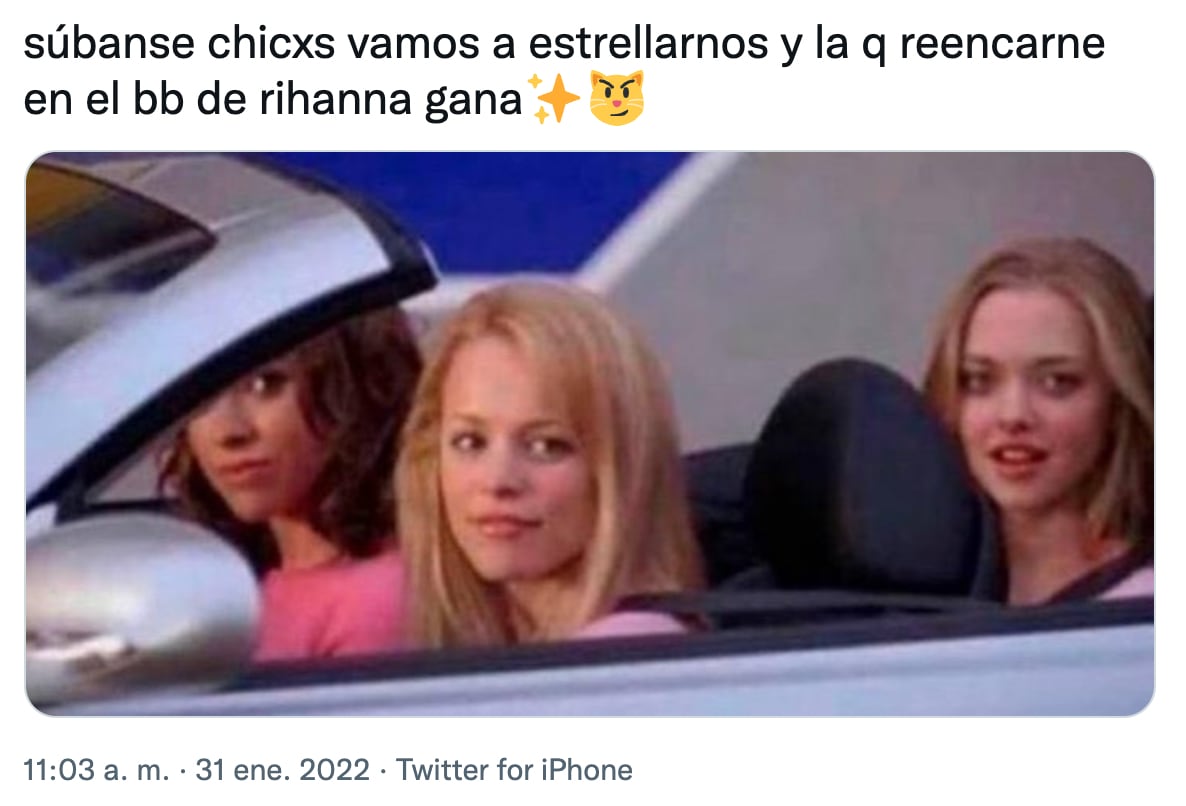Click the 31 ene. 2022 date

click(x=282, y=770)
